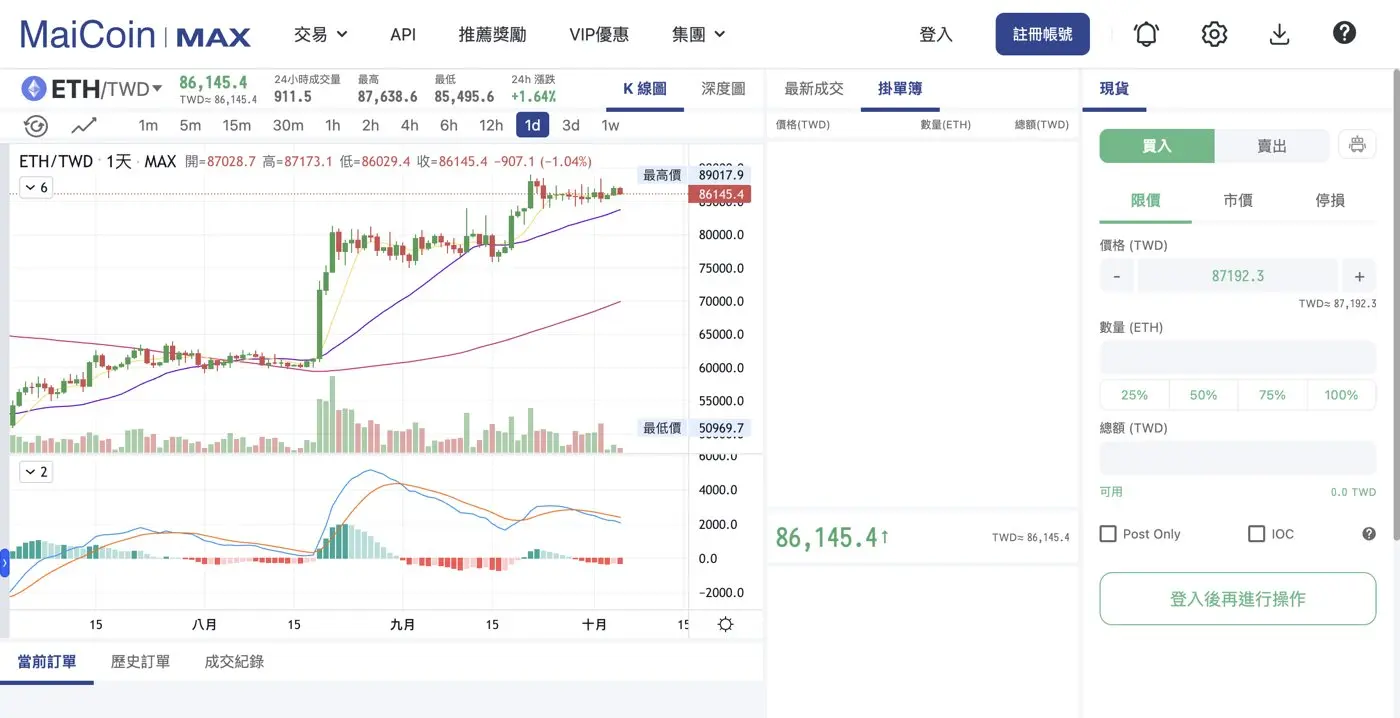Switch to 深度圖 tab
Viewport: 1400px width, 718px height.
coord(723,89)
